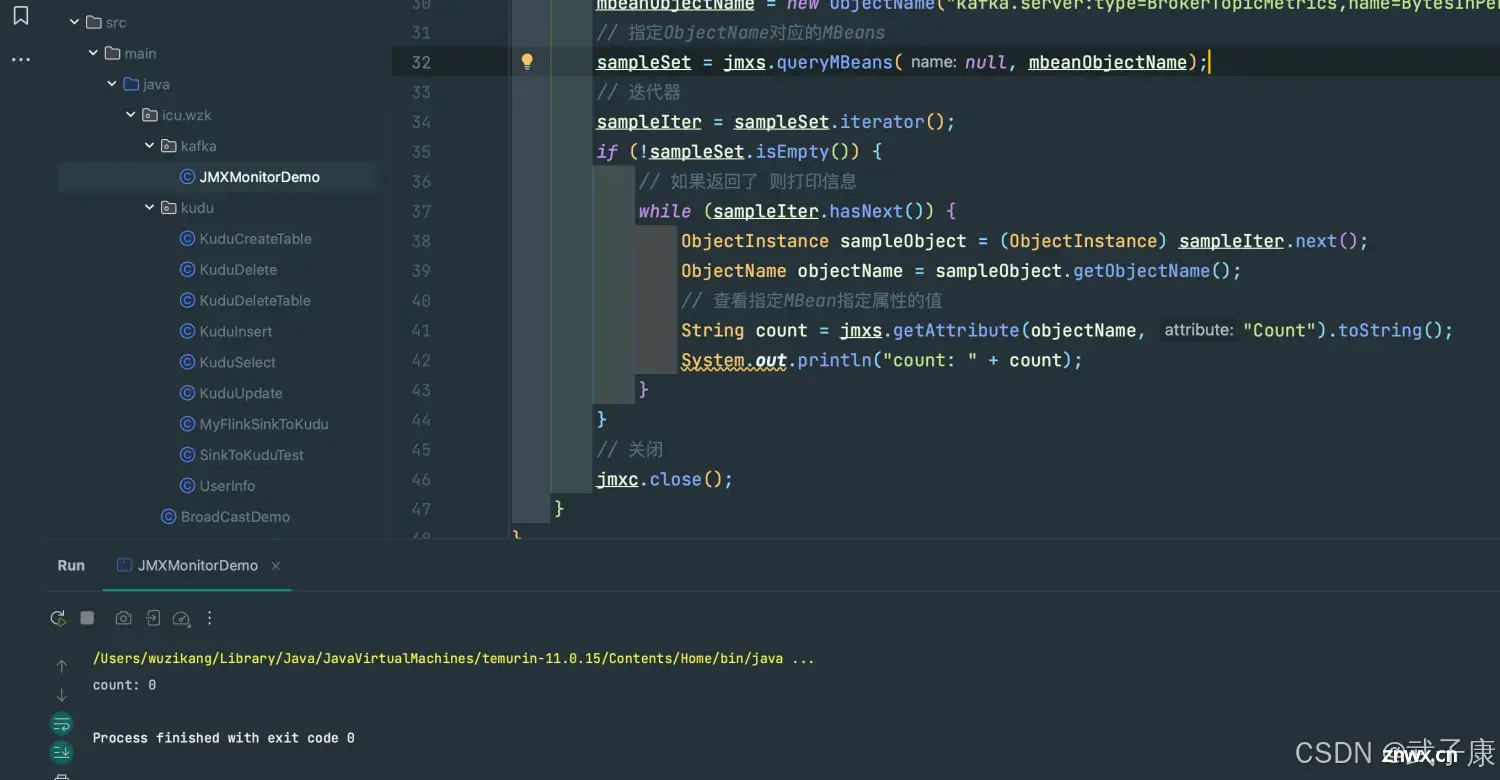Click the 'count: 0' console output
The height and width of the screenshot is (780, 1500).
(124, 685)
